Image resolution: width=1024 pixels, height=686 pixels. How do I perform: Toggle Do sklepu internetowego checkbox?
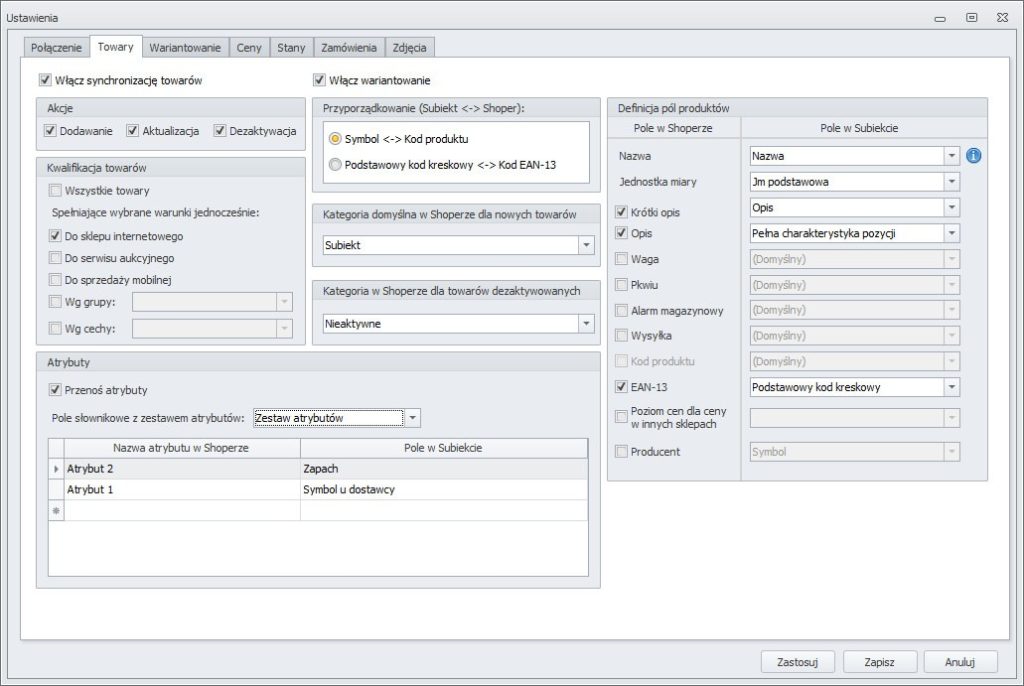coord(56,236)
